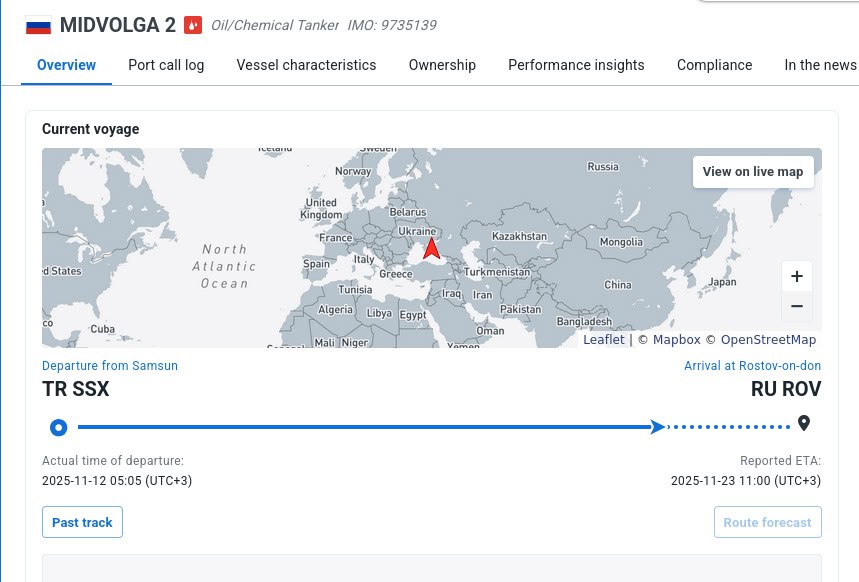
Task: Open the Vessel characteristics tab
Action: point(306,65)
